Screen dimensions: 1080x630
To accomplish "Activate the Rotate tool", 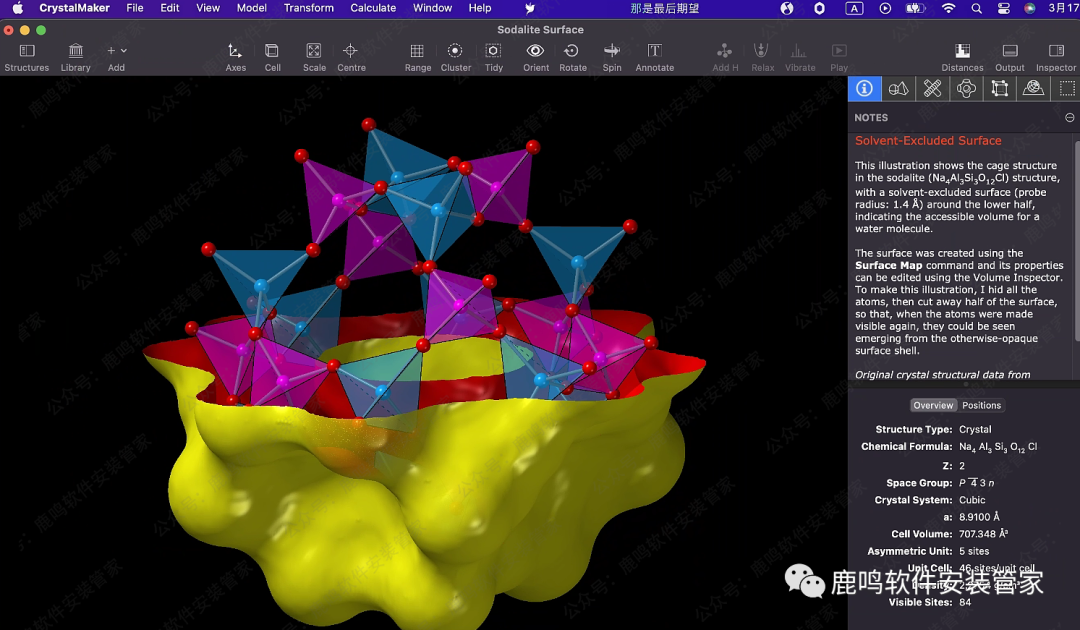I will pyautogui.click(x=572, y=51).
